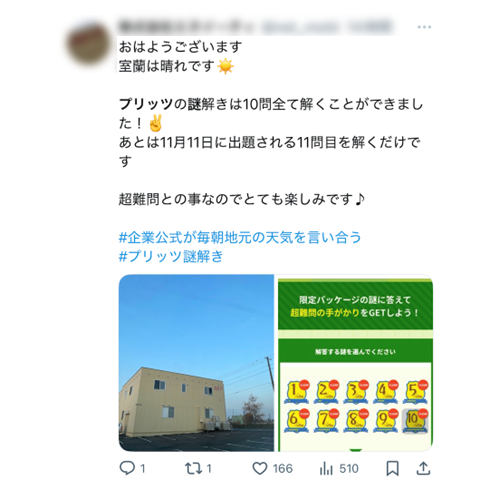Open the reply comment icon
Image resolution: width=500 pixels, height=500 pixels.
click(127, 468)
